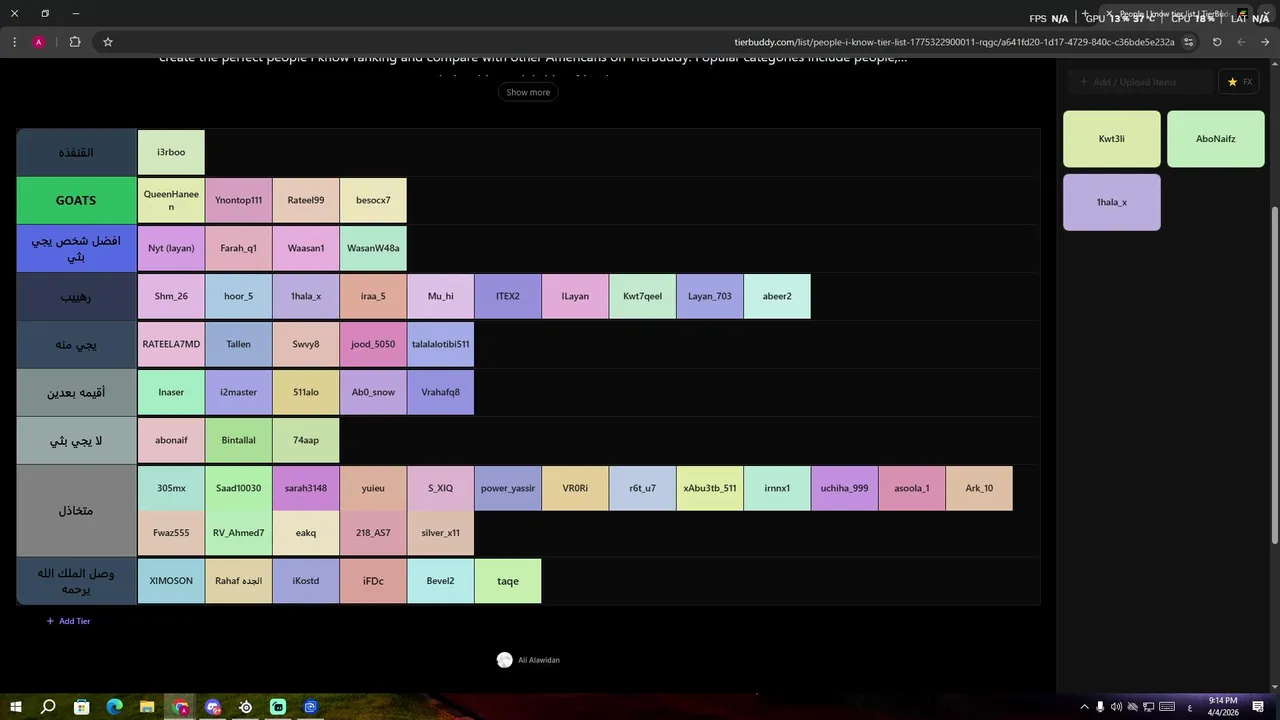Click the unranked AboNaifz card
The image size is (1280, 720).
coord(1216,139)
